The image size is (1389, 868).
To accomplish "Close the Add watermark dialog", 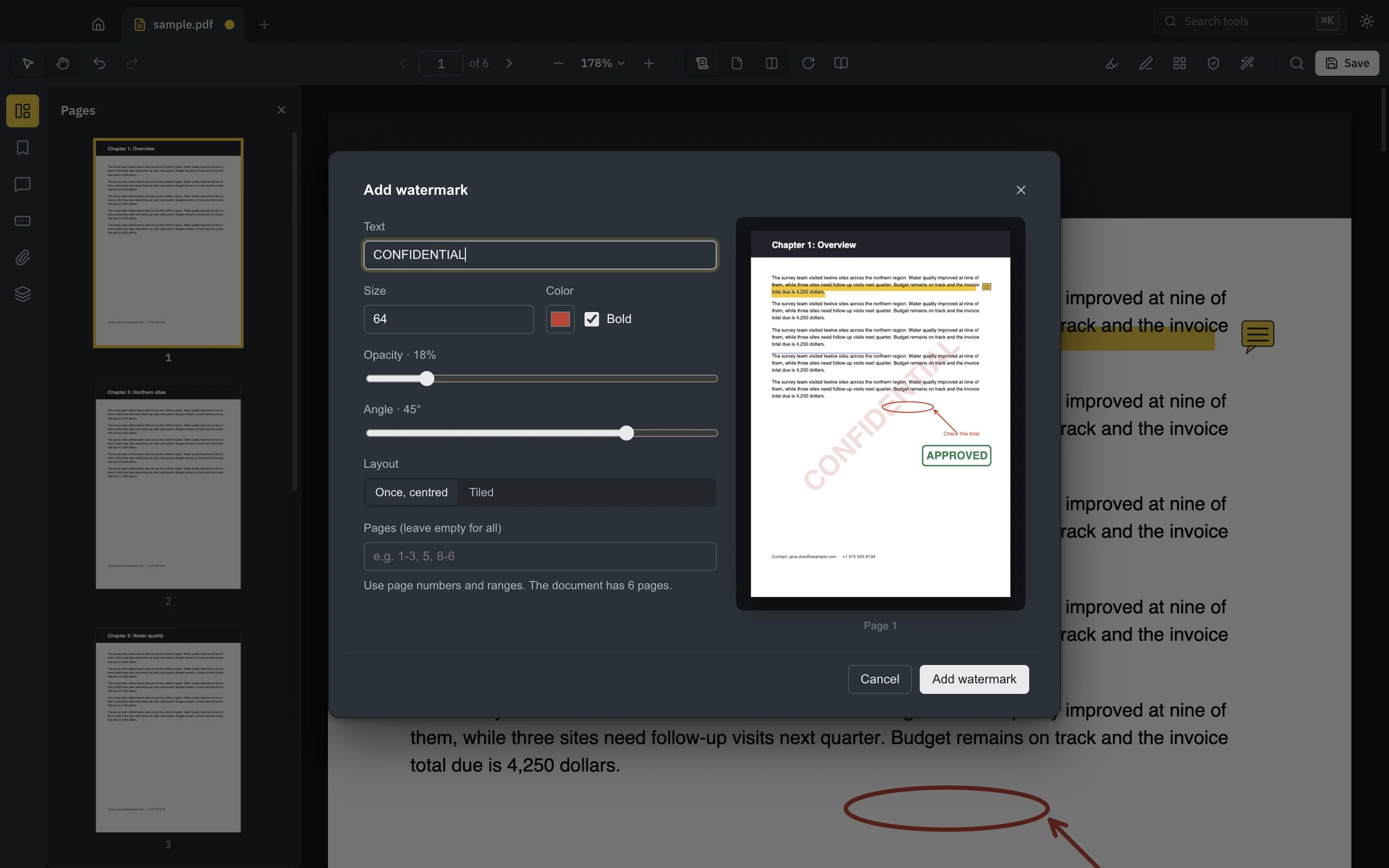I will (1021, 190).
